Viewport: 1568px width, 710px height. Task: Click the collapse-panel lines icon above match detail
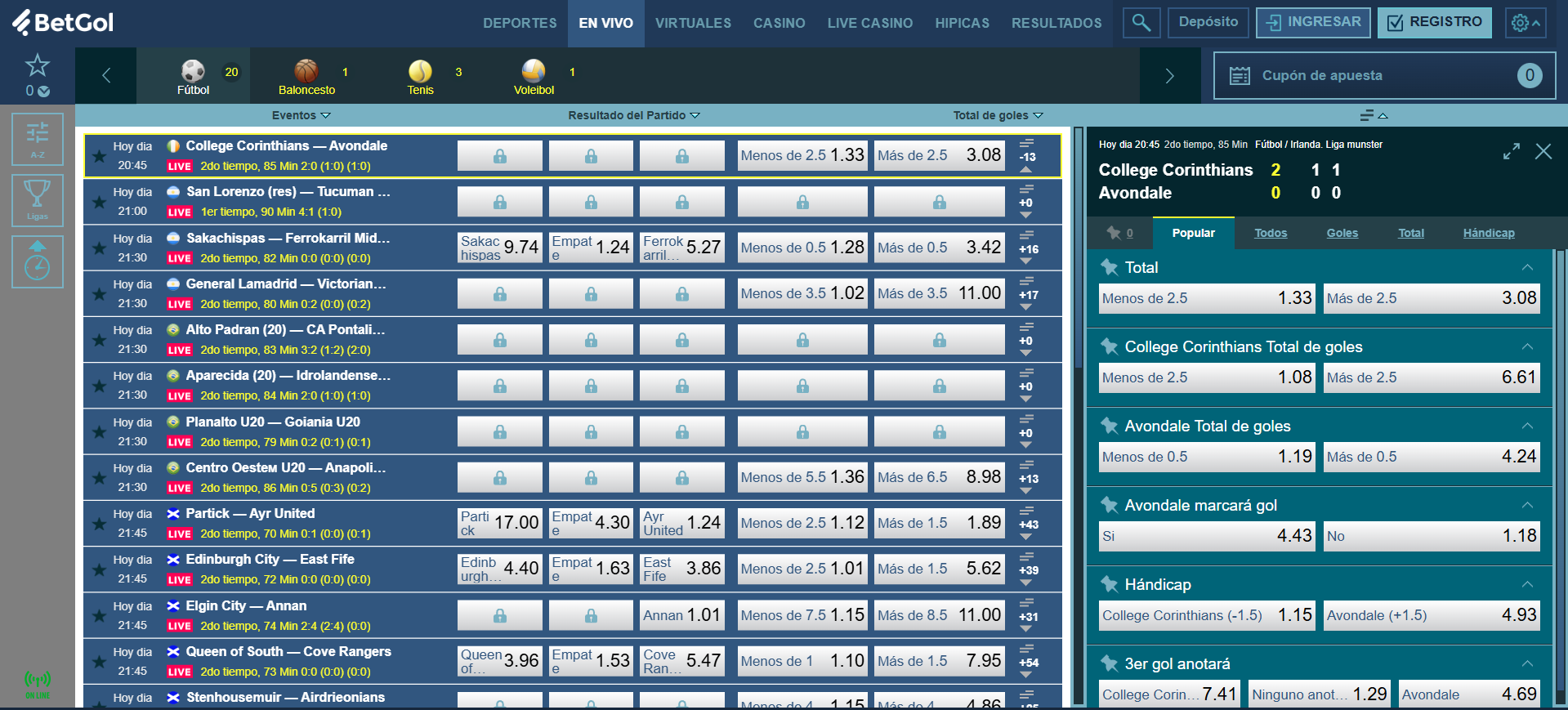1374,116
